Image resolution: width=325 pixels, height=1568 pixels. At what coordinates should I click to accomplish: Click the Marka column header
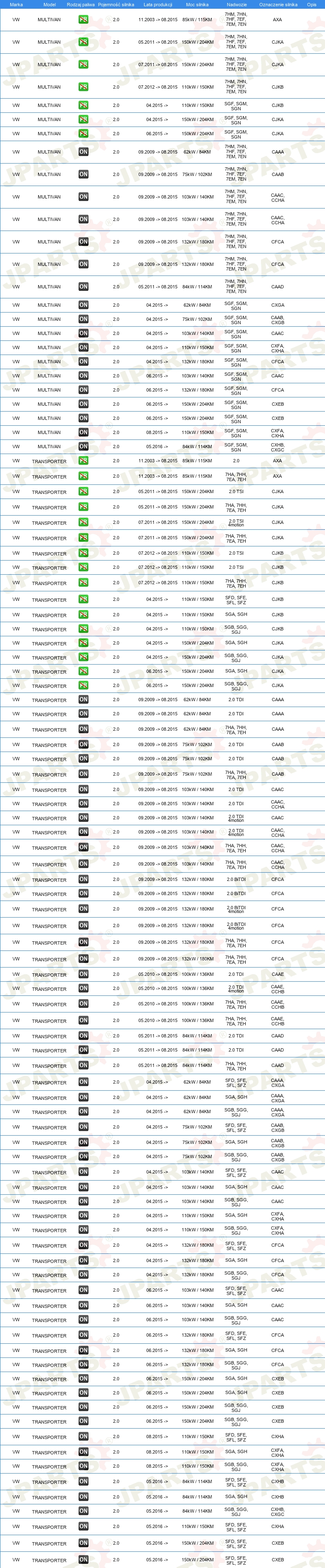click(16, 4)
